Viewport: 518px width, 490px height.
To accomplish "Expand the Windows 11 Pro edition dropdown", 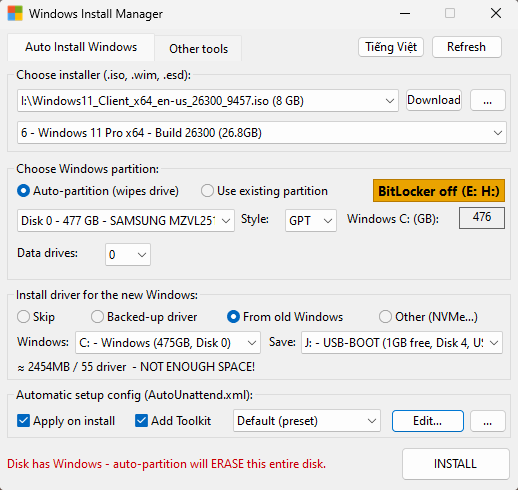I will pos(262,133).
